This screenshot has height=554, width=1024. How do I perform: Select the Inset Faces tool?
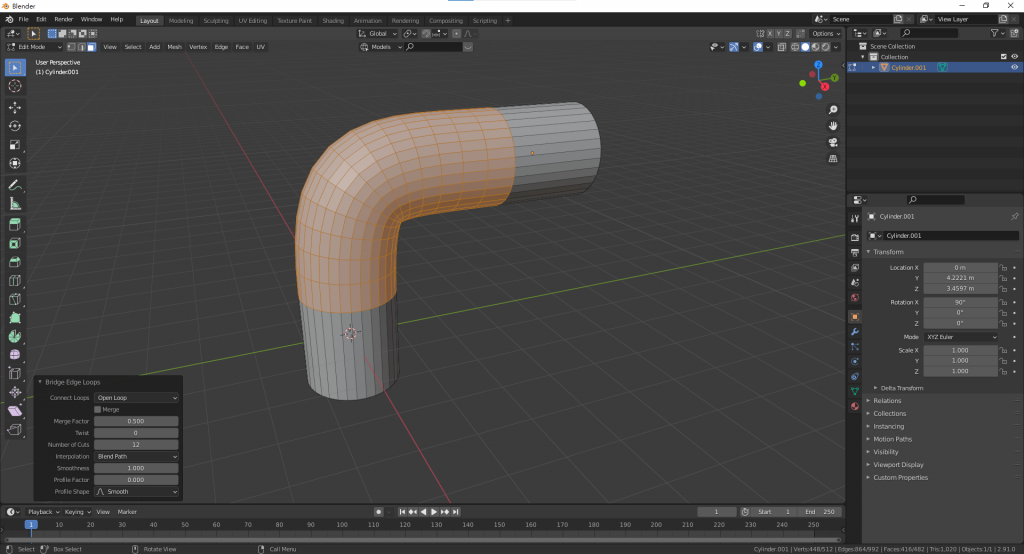[15, 244]
